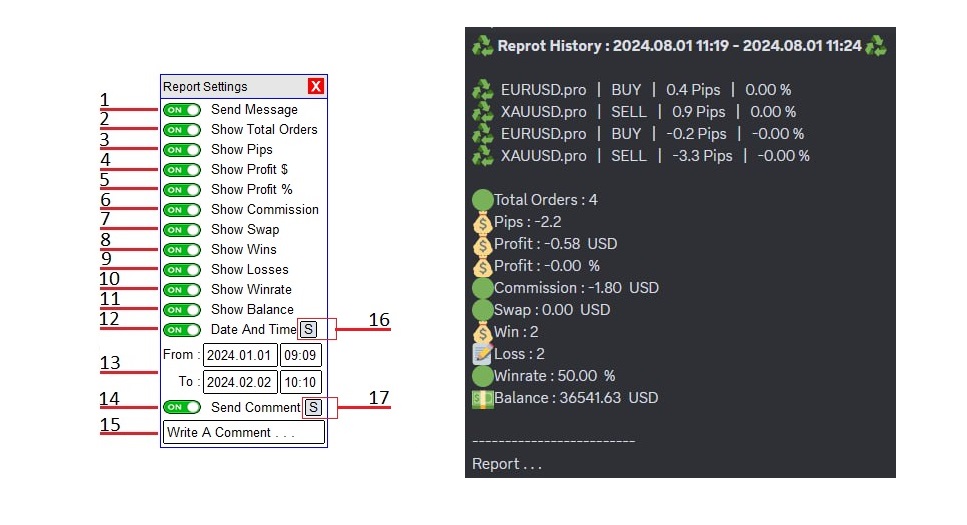
Task: Click the recycle icon before Reprot History
Action: (483, 46)
